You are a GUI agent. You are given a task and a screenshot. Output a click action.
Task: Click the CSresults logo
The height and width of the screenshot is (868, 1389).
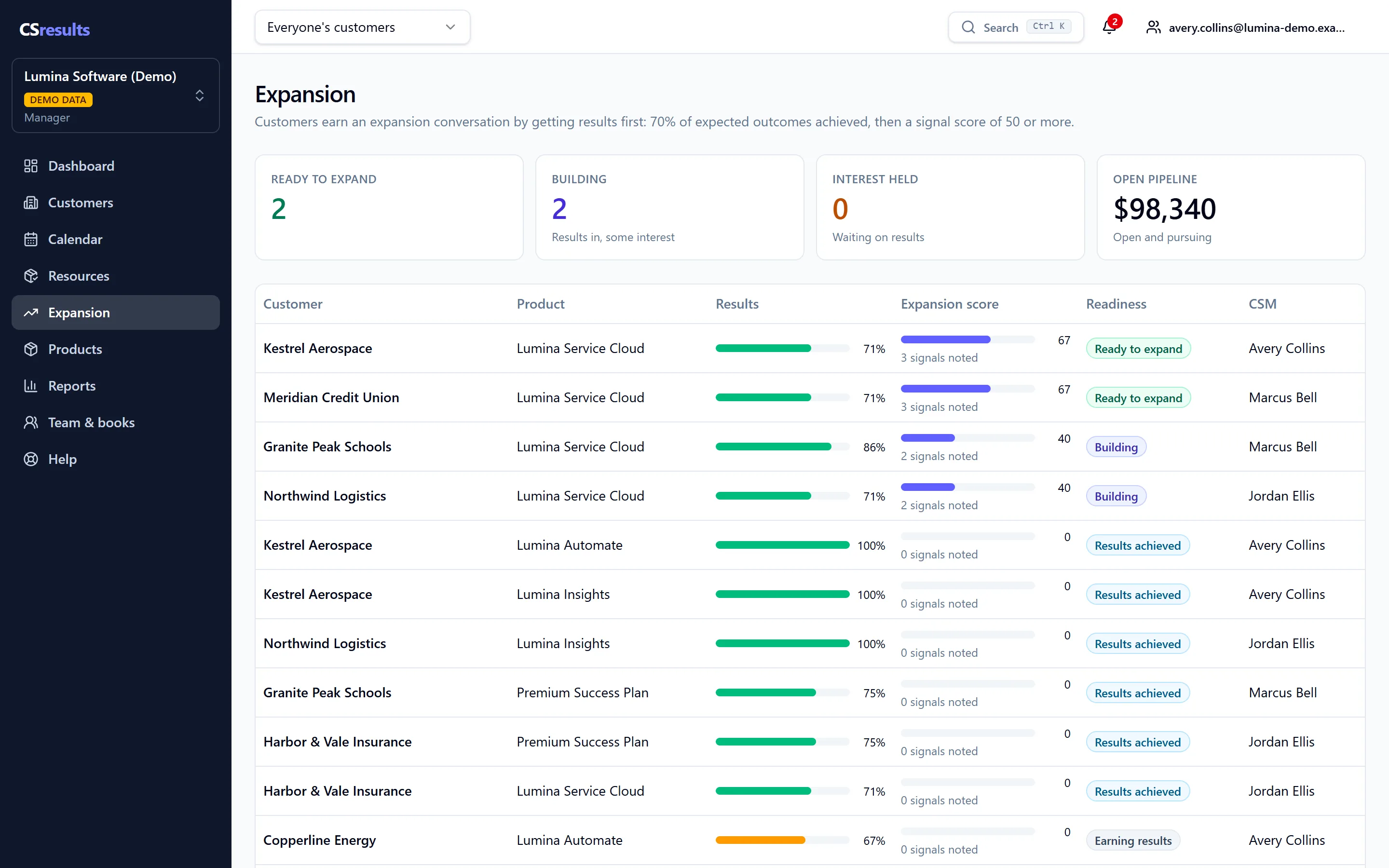(x=54, y=29)
